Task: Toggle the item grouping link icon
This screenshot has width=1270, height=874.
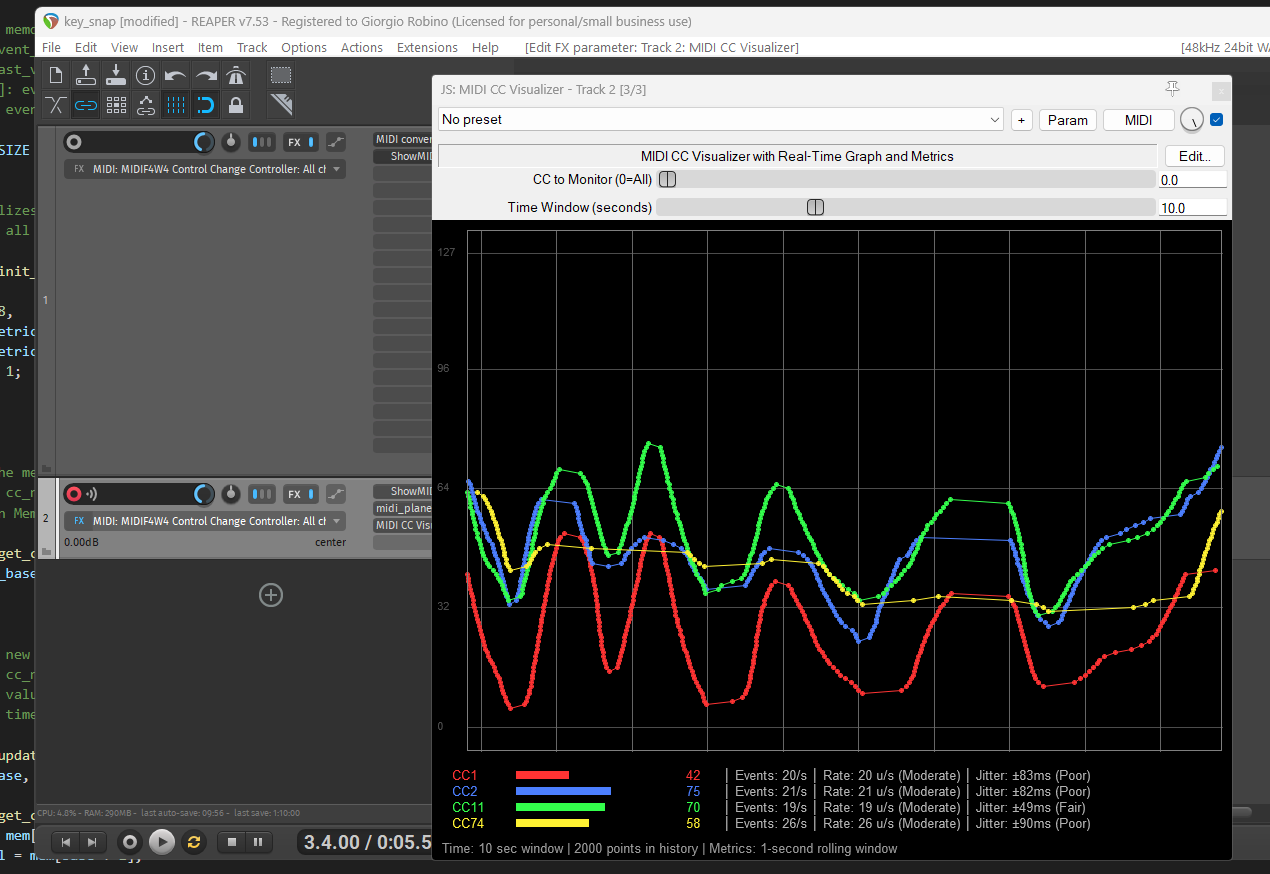Action: [x=86, y=104]
